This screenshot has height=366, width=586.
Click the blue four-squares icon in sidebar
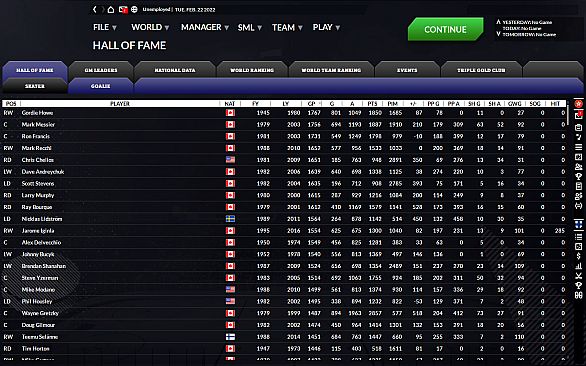pos(579,224)
